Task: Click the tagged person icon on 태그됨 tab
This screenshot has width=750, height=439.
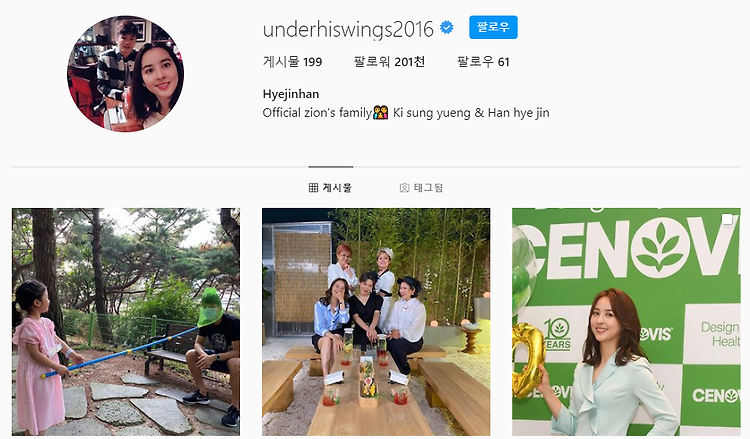Action: pos(404,187)
